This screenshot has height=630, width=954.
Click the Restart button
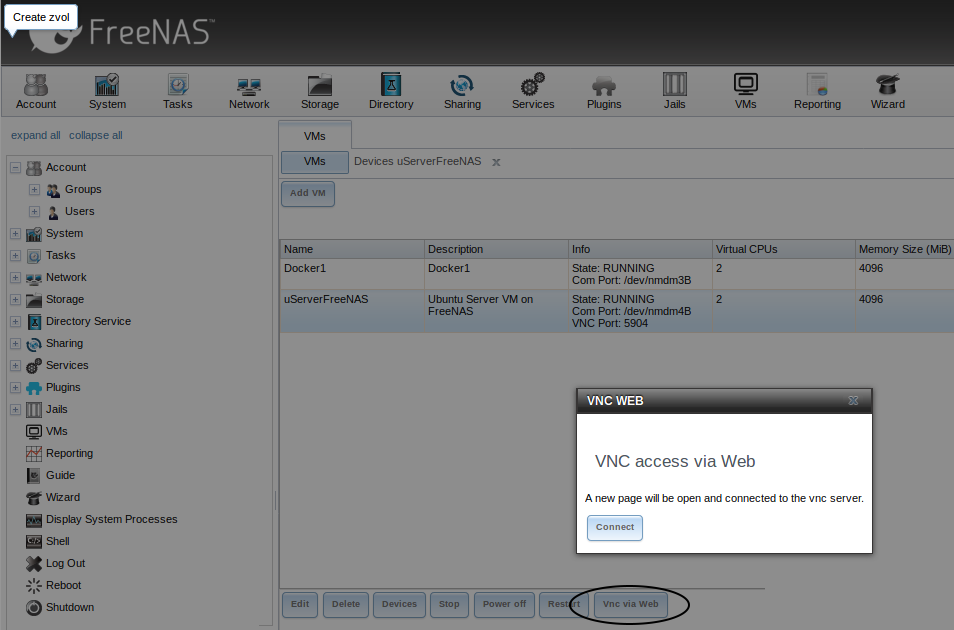(x=564, y=604)
